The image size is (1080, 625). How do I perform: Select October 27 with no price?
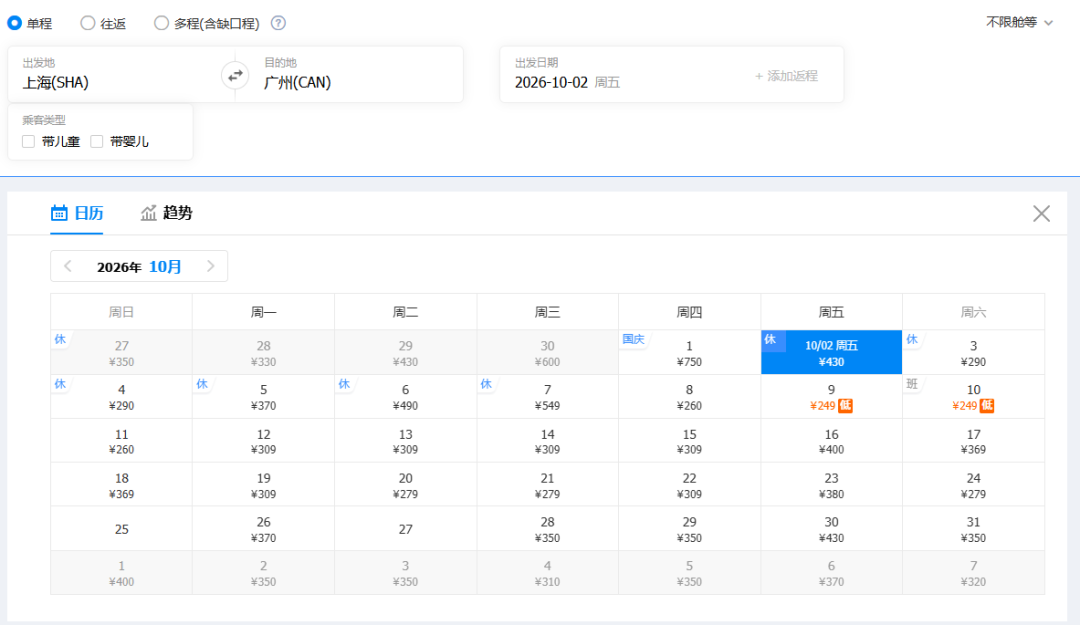tap(406, 529)
